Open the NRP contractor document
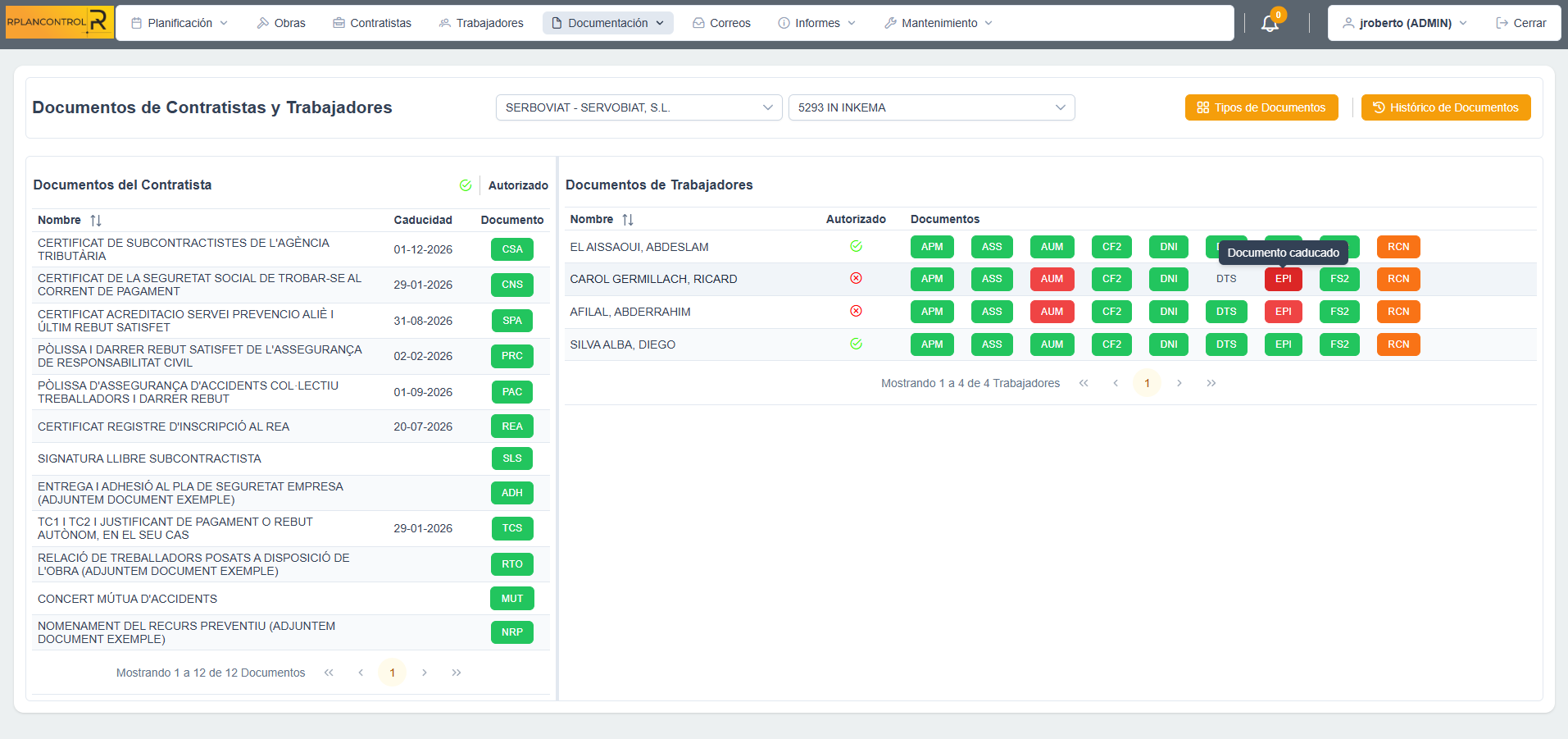 (511, 632)
